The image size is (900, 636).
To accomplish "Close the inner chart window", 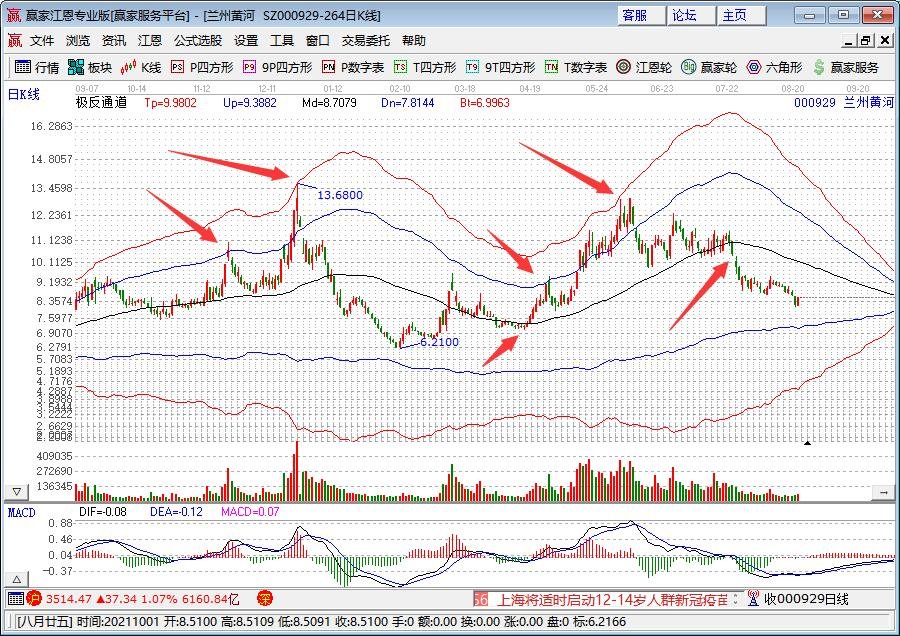I will tap(885, 41).
